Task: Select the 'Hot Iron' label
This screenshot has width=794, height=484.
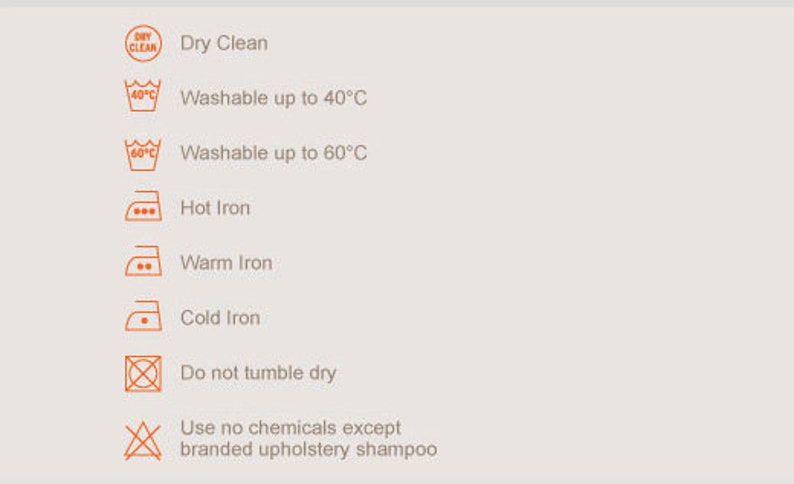Action: 215,208
